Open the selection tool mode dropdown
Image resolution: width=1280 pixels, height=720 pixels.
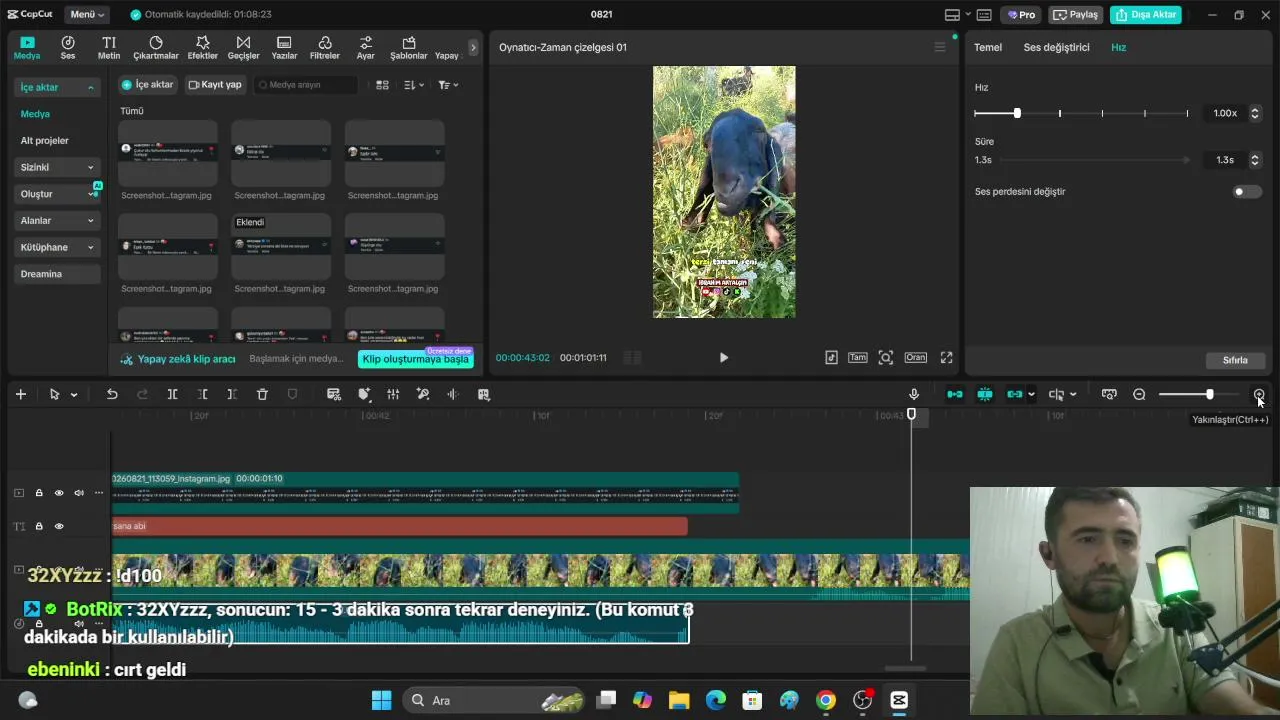[74, 395]
